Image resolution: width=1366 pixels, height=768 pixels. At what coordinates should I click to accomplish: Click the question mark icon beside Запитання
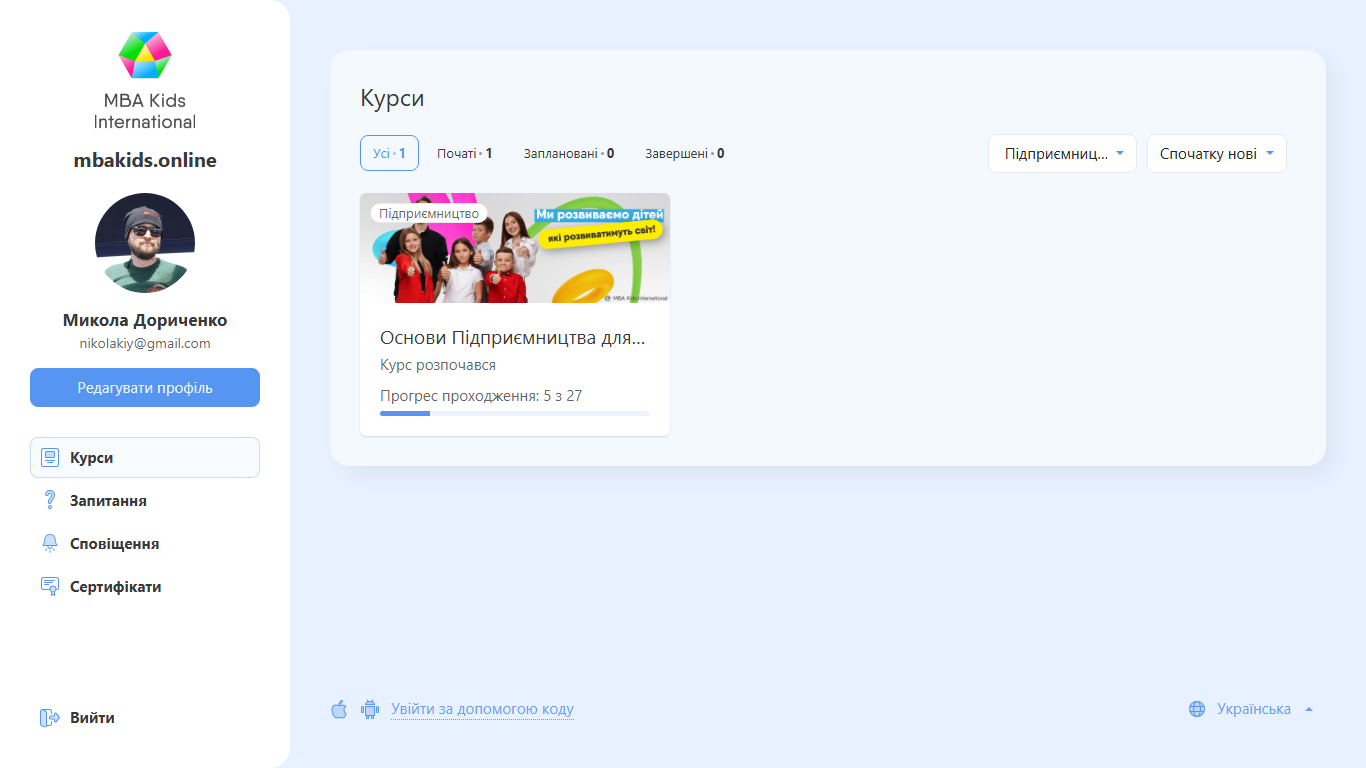point(50,501)
